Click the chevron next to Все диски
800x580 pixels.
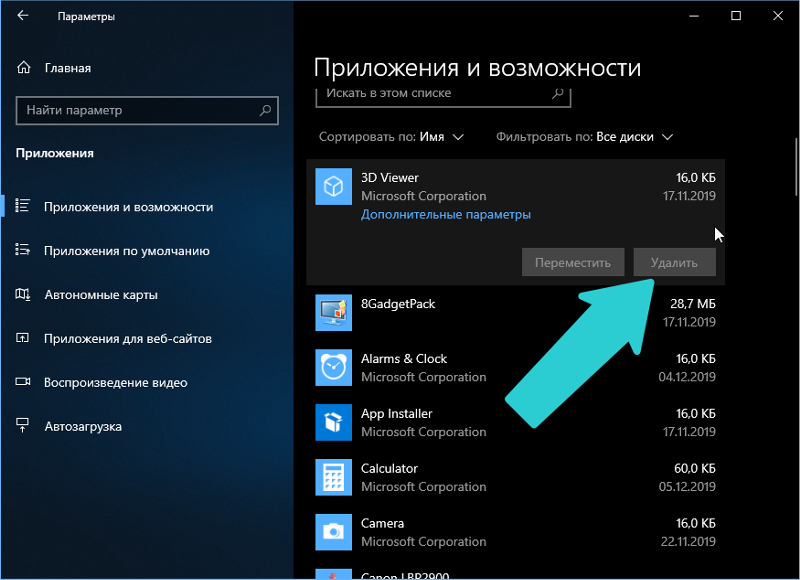pyautogui.click(x=667, y=137)
